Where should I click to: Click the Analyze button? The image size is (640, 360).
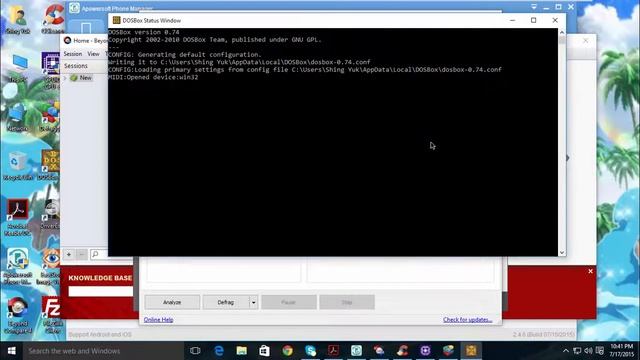coord(172,302)
